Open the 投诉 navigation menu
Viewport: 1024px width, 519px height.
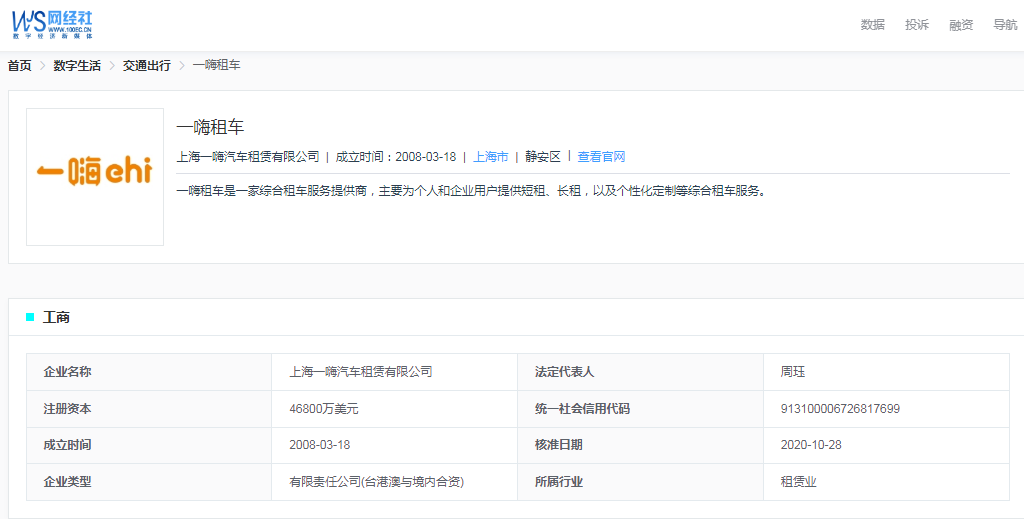coord(917,25)
